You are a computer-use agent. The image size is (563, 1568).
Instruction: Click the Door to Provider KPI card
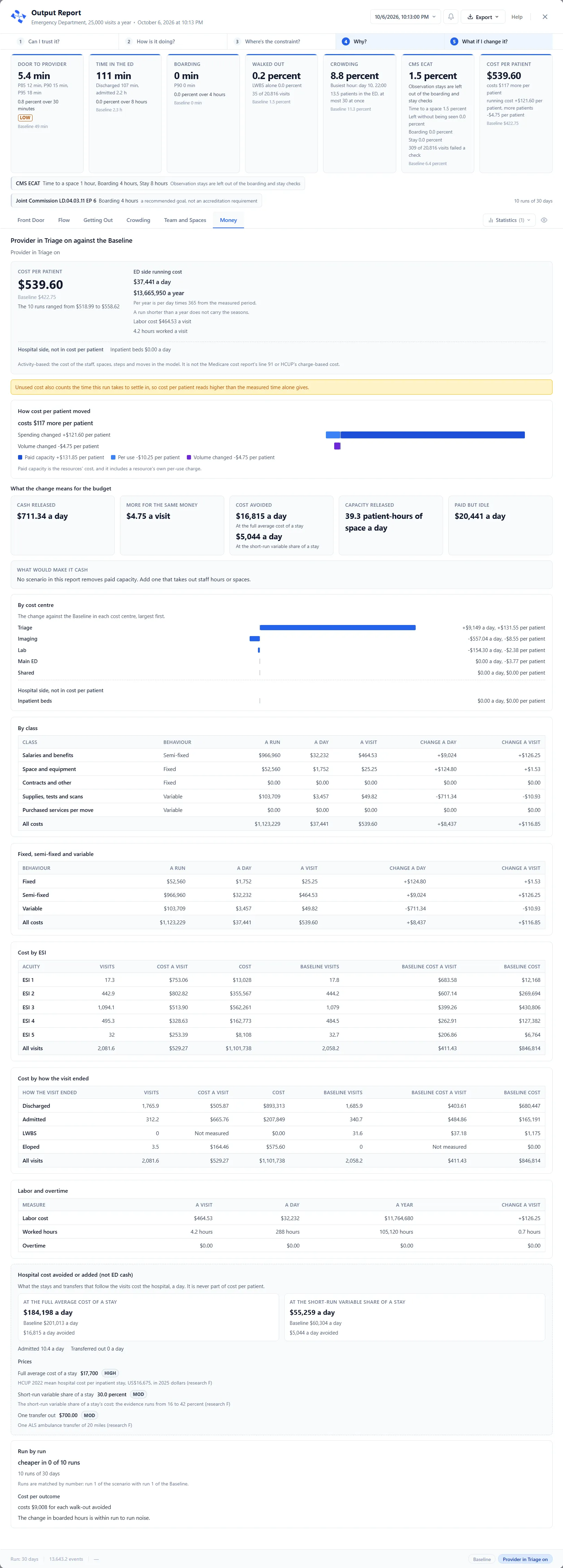[47, 114]
